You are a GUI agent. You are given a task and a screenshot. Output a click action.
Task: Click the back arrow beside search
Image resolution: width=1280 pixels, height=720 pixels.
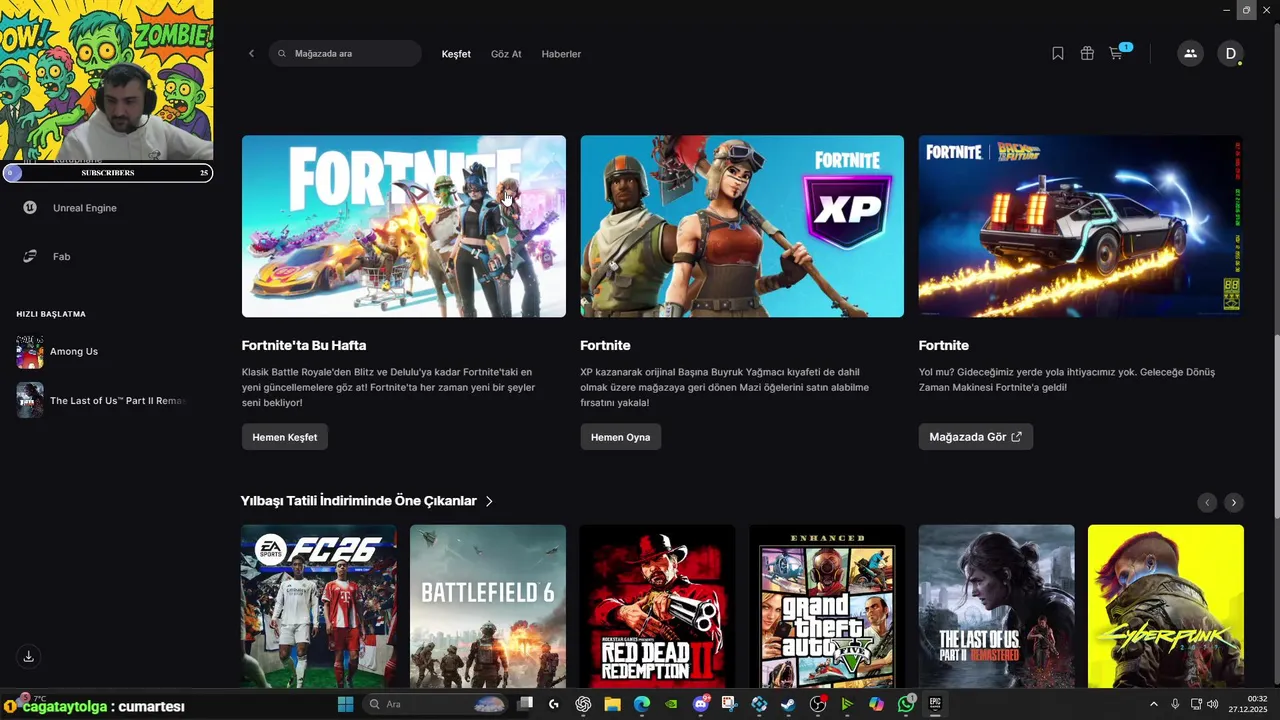pos(251,54)
